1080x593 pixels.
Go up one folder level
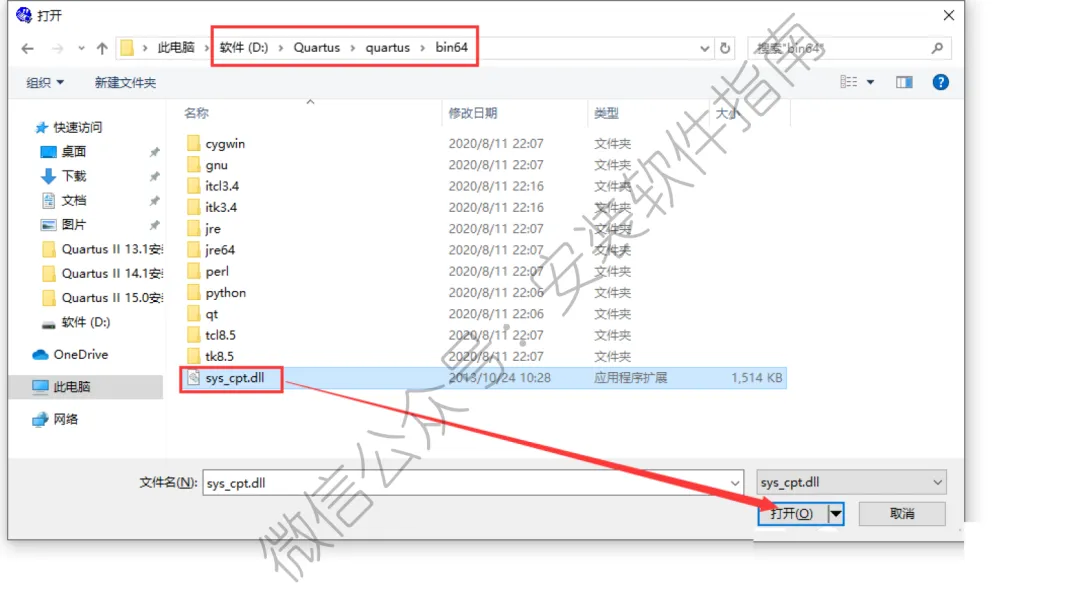(x=102, y=48)
